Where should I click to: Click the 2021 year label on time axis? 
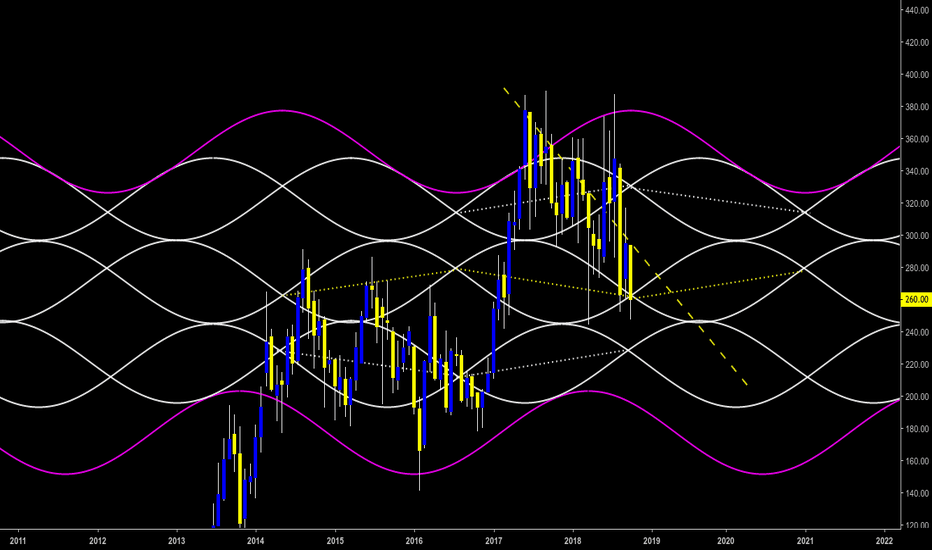point(805,540)
